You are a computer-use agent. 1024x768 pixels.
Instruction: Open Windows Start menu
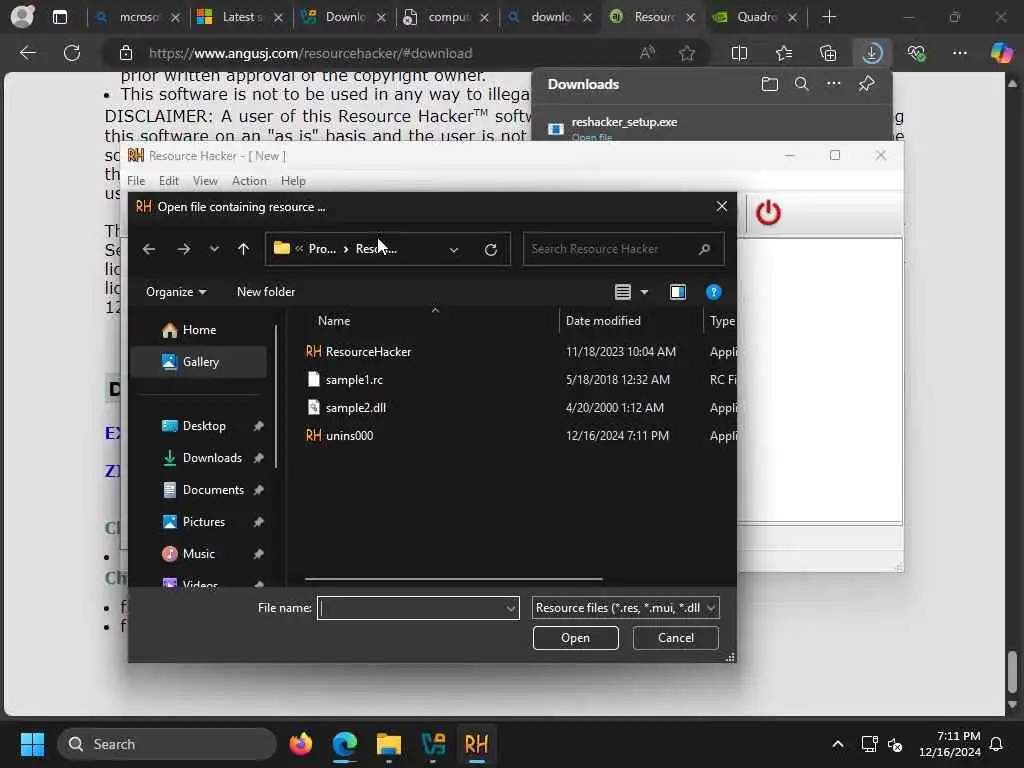(x=32, y=744)
